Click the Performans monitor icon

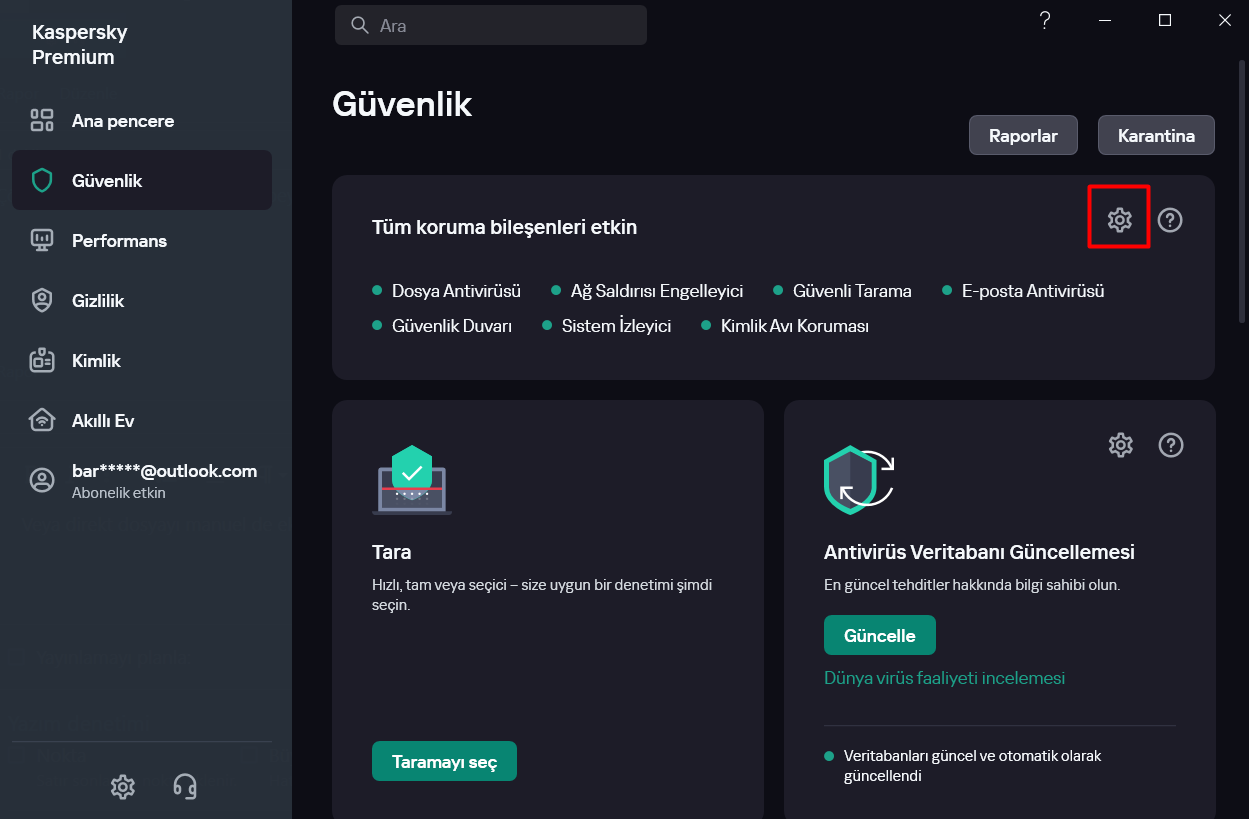42,241
